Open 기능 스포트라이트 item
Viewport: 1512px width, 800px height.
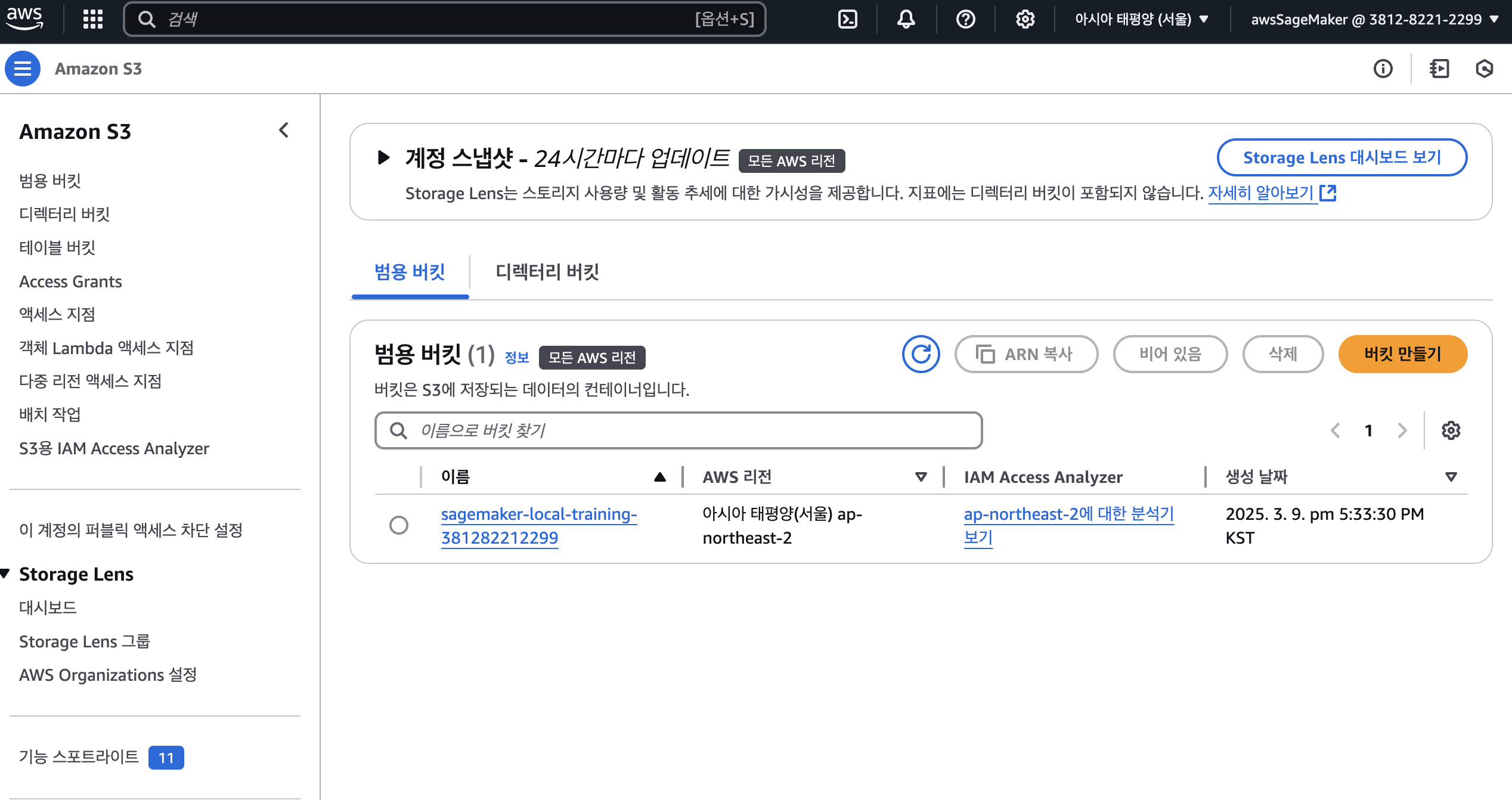[x=79, y=756]
